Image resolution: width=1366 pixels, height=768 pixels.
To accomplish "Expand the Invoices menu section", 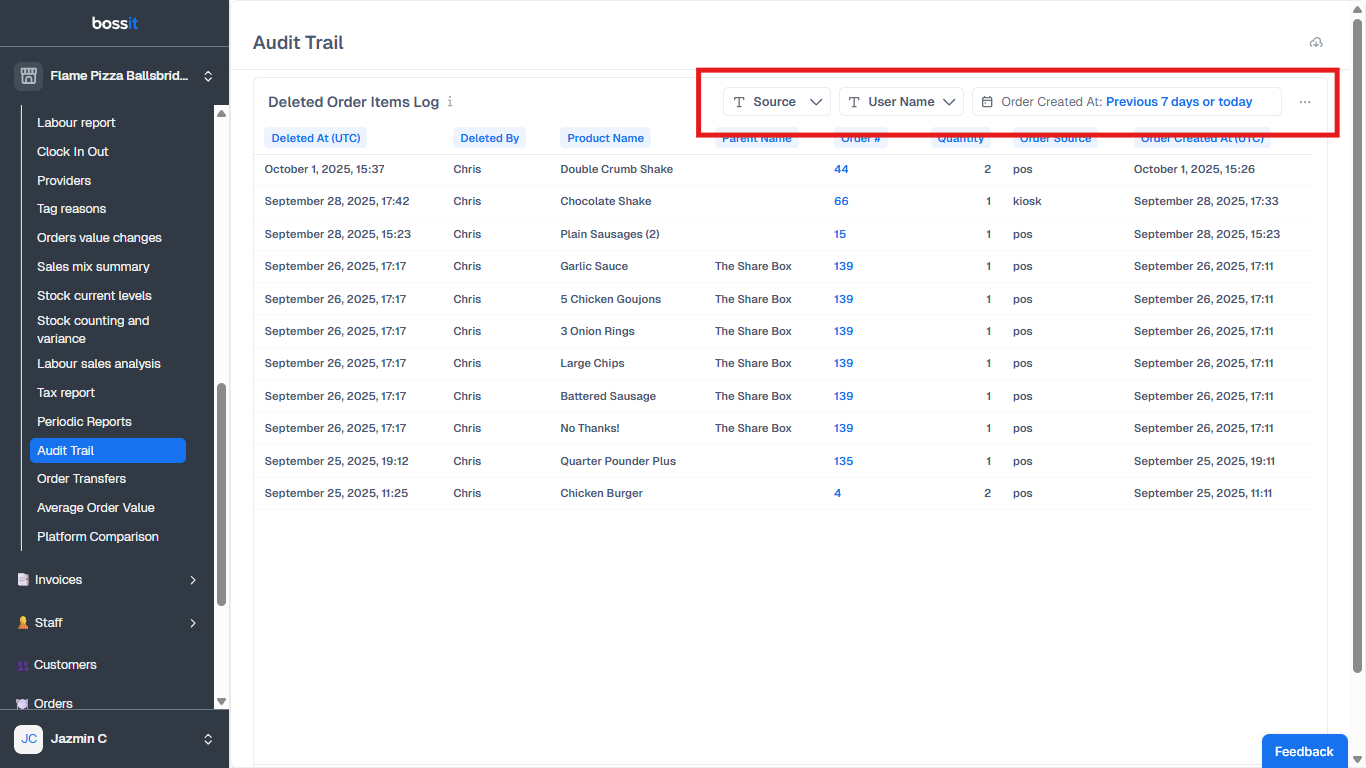I will point(193,580).
